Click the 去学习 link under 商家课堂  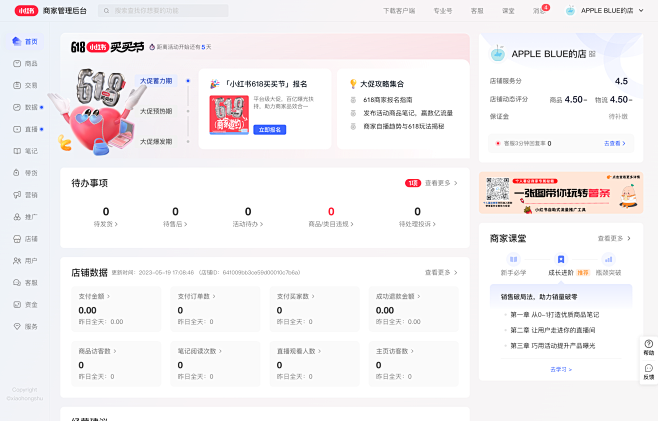561,370
